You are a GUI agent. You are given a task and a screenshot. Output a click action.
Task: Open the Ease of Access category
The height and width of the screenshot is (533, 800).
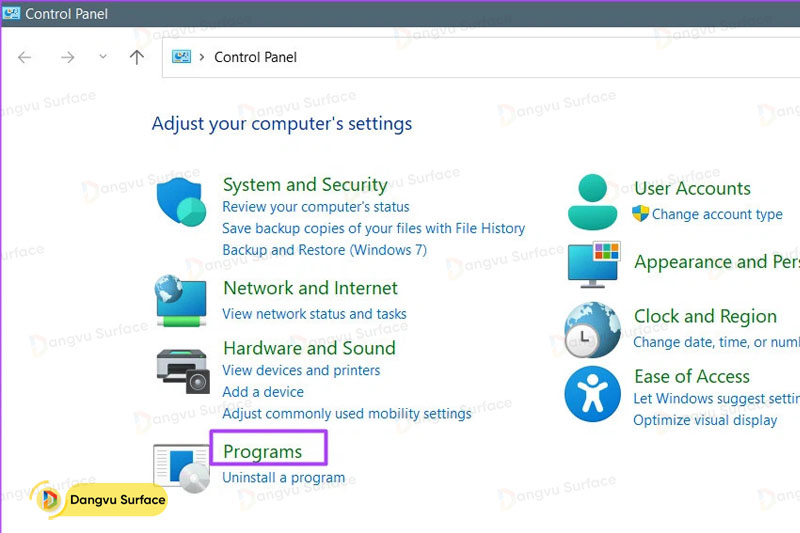click(692, 377)
